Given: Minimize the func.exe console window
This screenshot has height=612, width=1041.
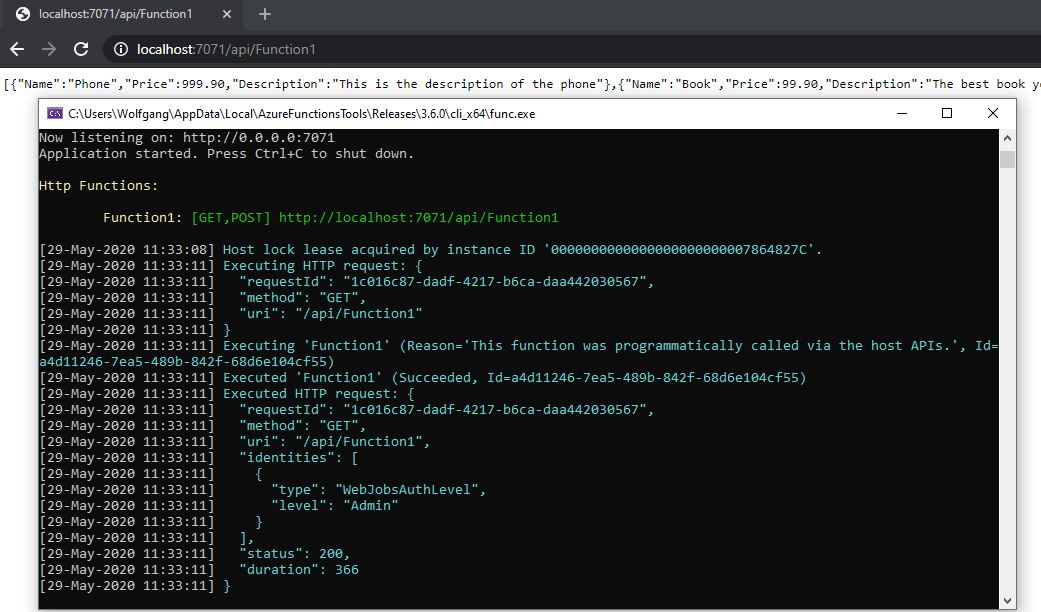Looking at the screenshot, I should pos(901,114).
